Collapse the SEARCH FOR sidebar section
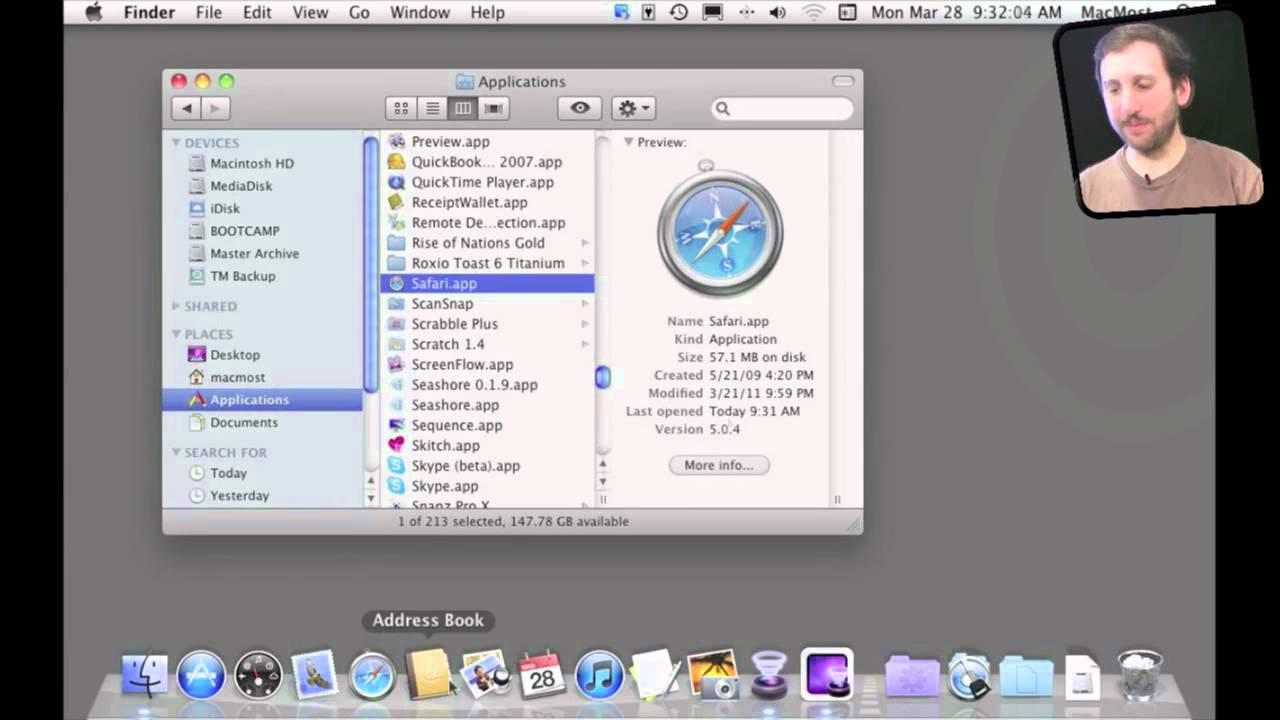This screenshot has height=720, width=1280. point(176,452)
